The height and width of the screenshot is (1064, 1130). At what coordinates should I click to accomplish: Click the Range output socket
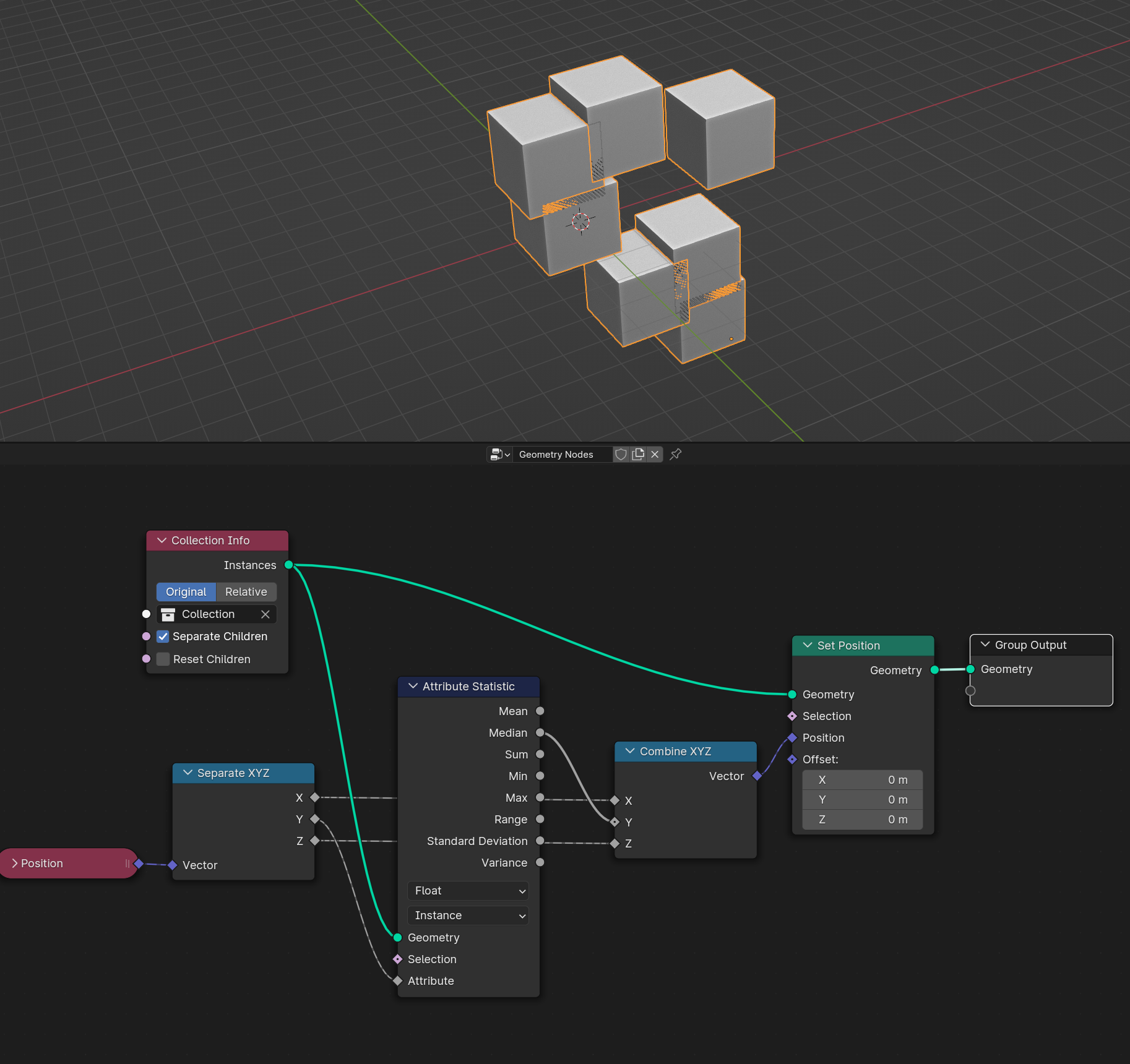coord(540,820)
